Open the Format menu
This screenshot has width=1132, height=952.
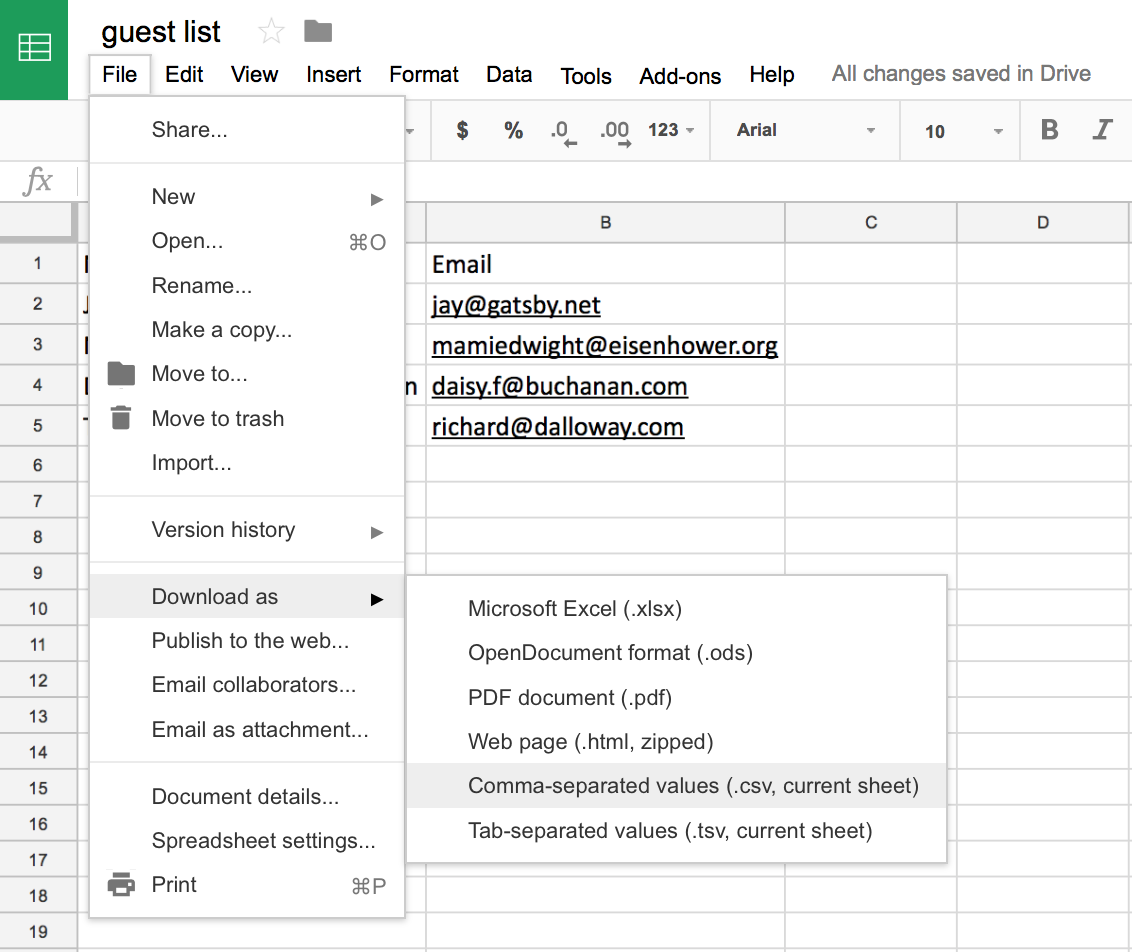tap(424, 75)
